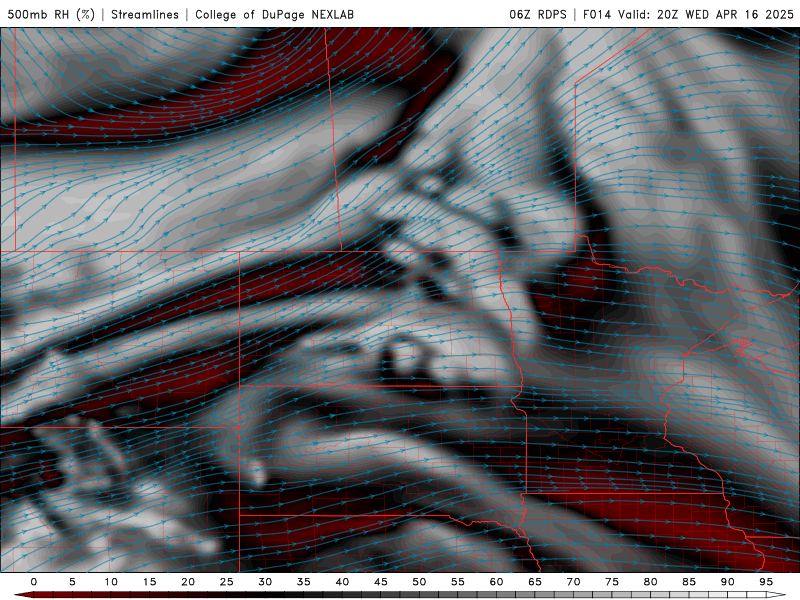The image size is (800, 600).
Task: Click the 45 label on the colorbar
Action: point(381,582)
